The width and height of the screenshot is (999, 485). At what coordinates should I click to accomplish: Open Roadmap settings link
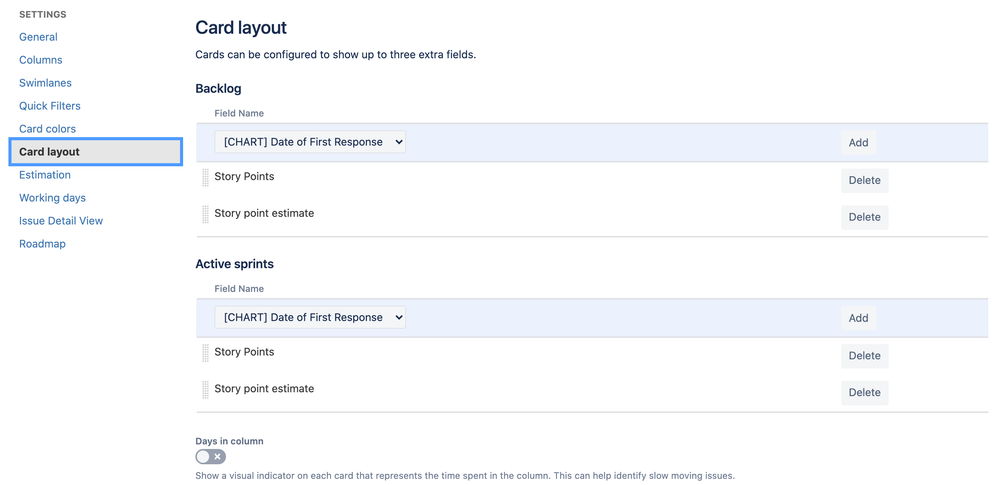click(42, 243)
